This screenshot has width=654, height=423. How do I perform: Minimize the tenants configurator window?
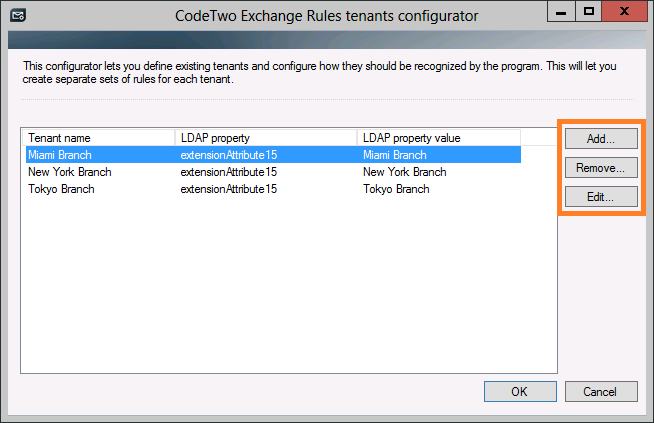(561, 11)
